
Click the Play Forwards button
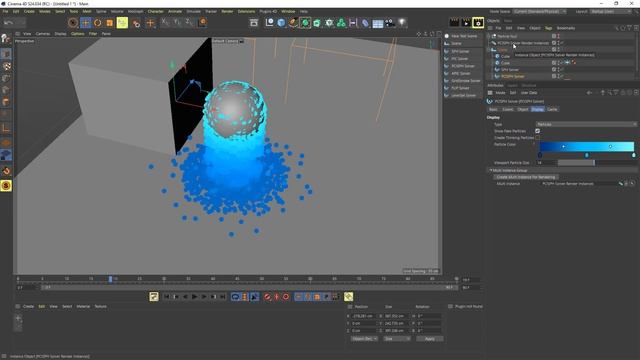195,297
